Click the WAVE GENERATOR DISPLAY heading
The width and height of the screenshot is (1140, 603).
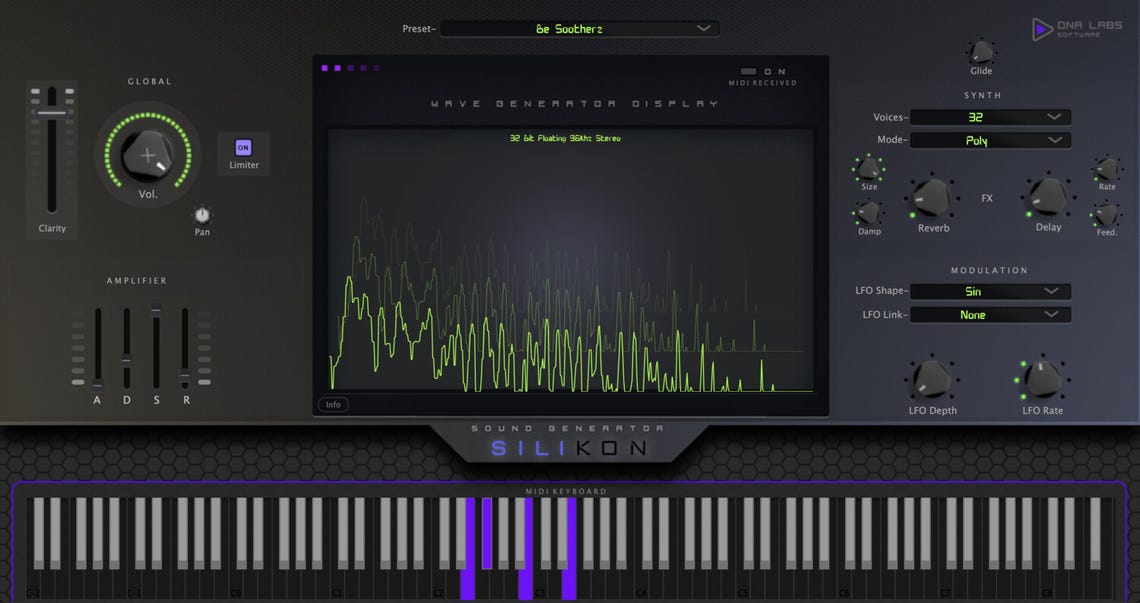tap(574, 104)
